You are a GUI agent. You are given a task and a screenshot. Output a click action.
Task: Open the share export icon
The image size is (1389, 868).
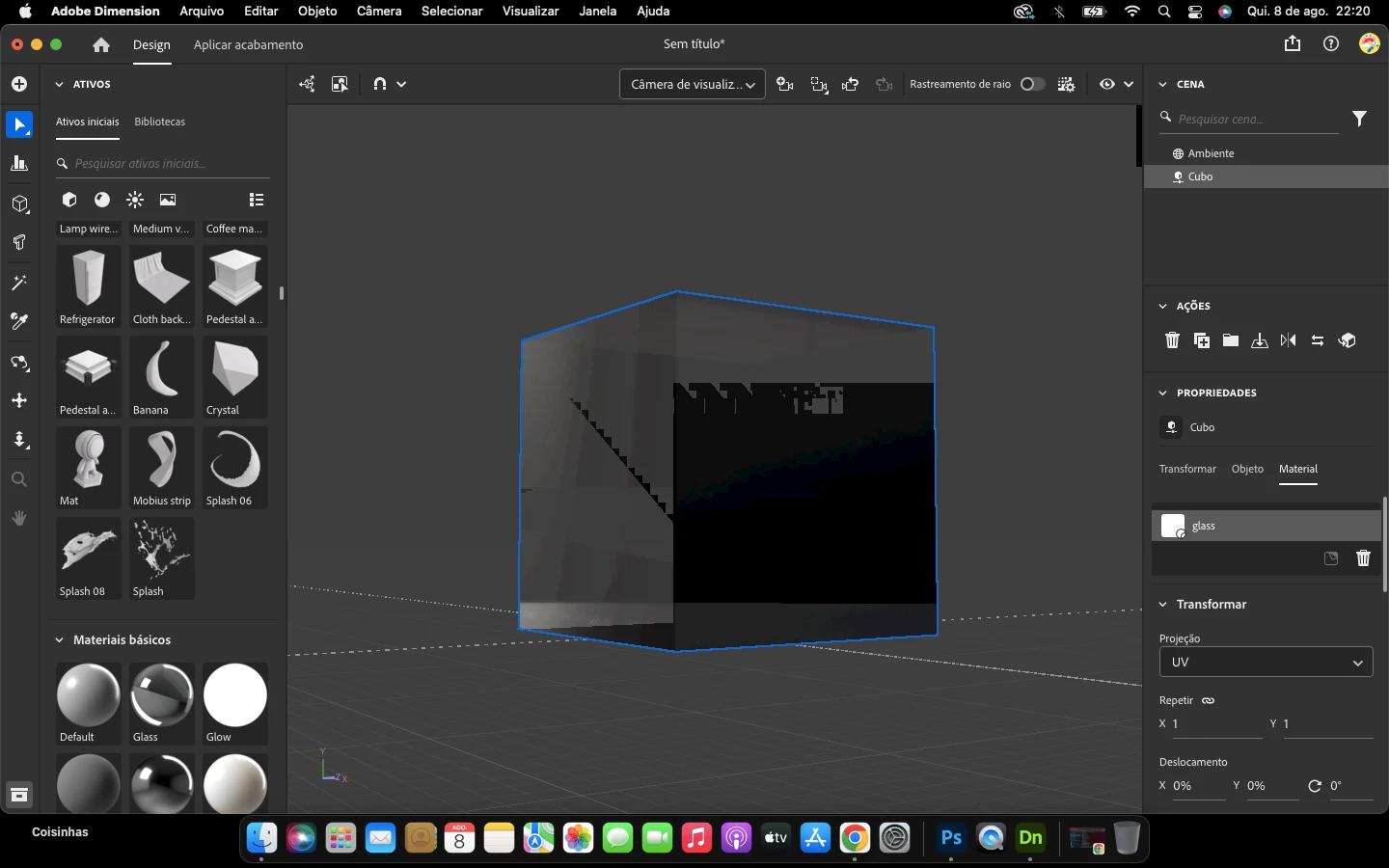click(x=1293, y=43)
